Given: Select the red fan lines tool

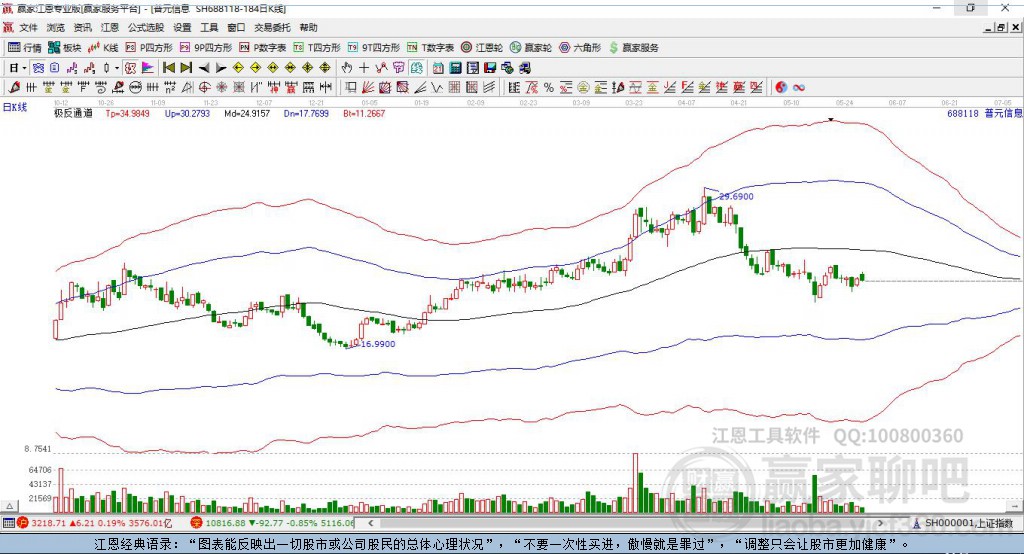Looking at the screenshot, I should pyautogui.click(x=368, y=87).
